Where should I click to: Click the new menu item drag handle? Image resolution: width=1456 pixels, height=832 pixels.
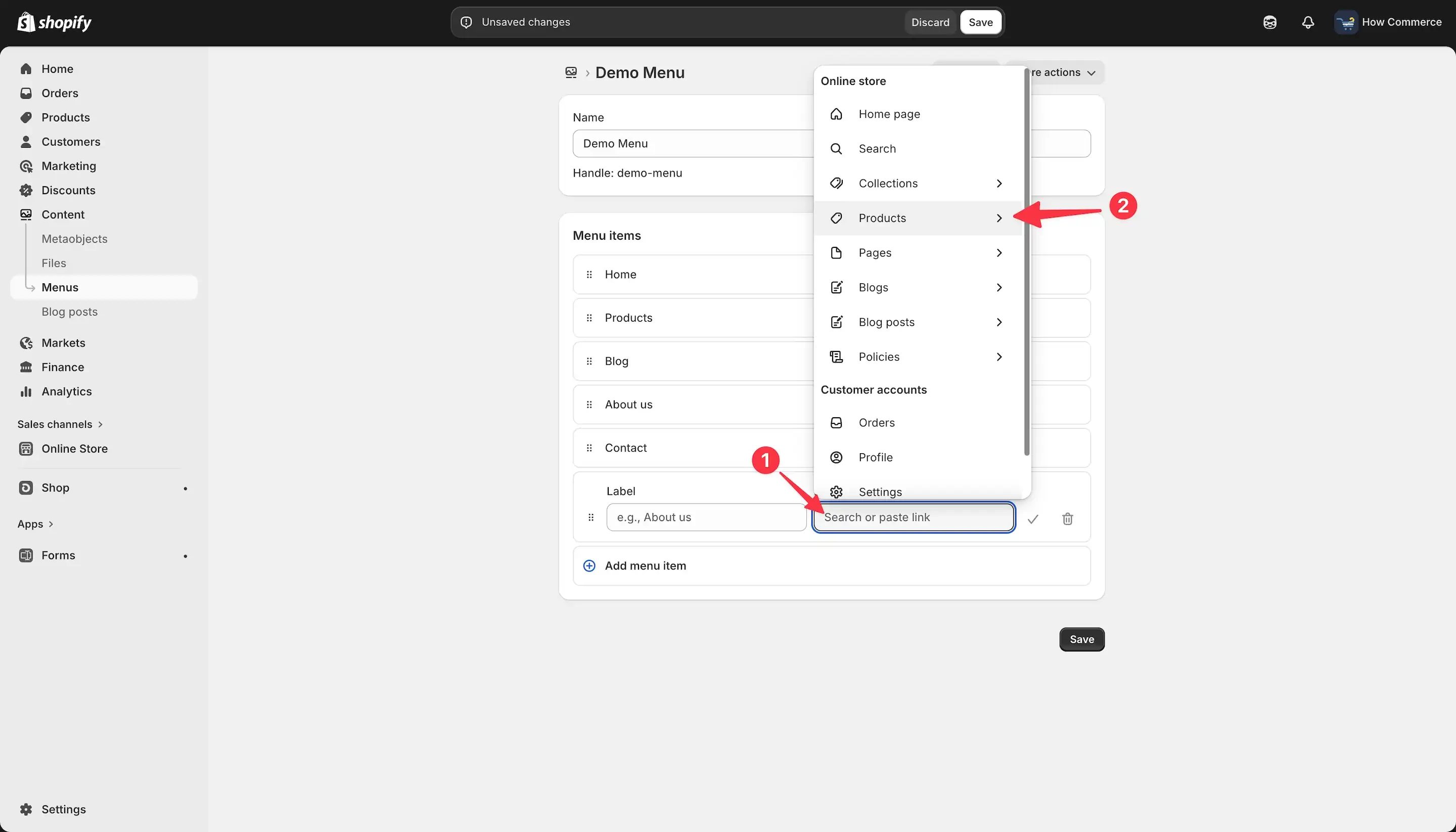tap(590, 518)
